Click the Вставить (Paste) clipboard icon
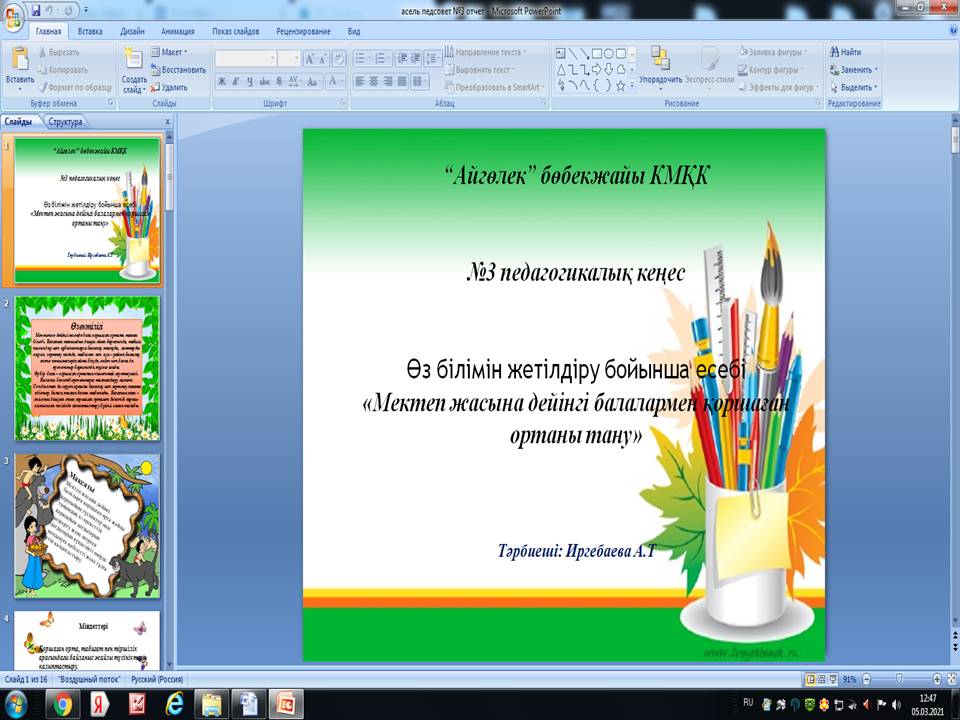This screenshot has height=720, width=960. 19,61
